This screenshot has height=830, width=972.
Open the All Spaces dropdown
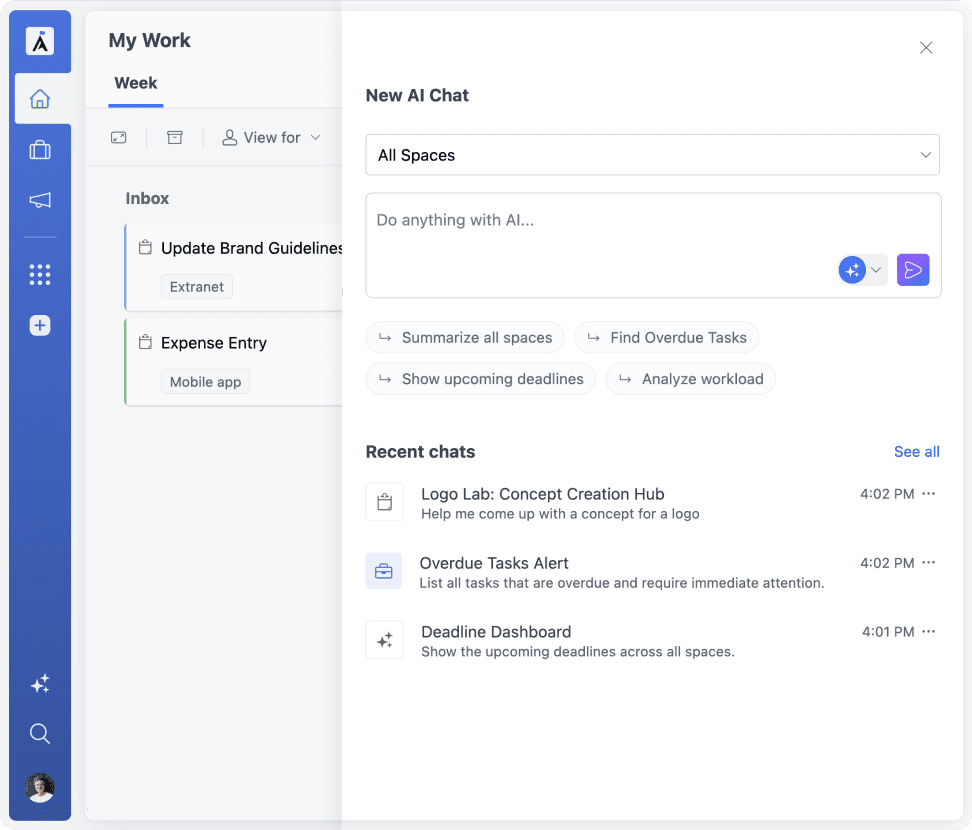(x=653, y=155)
